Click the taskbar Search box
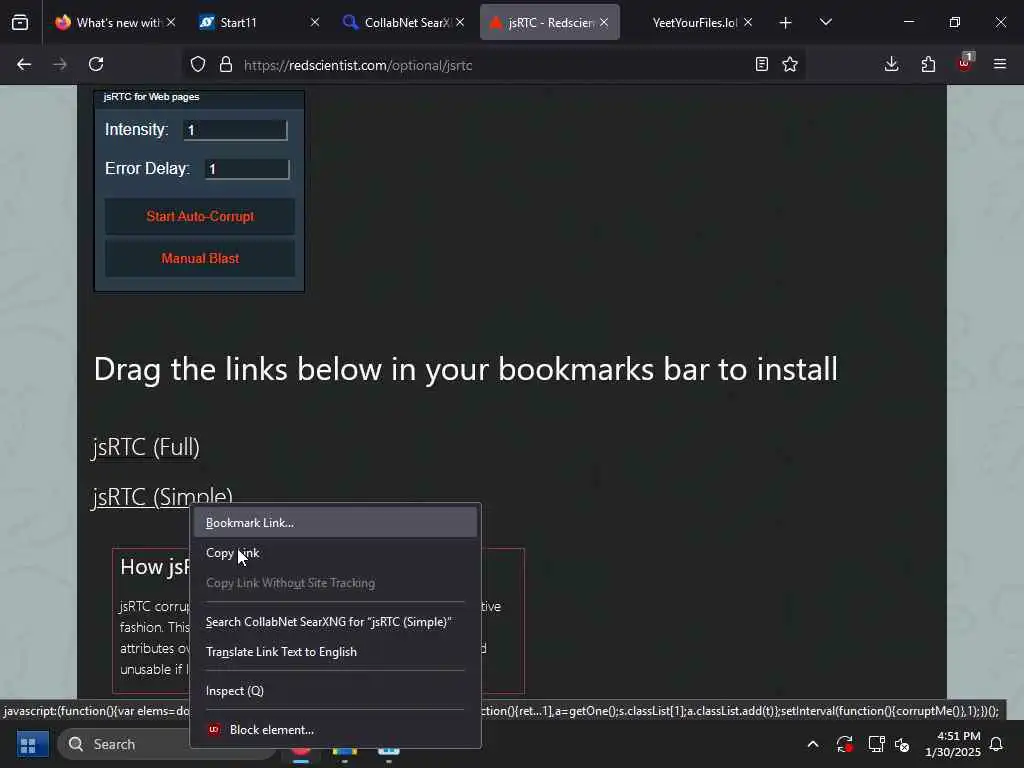The height and width of the screenshot is (768, 1024). [x=124, y=744]
